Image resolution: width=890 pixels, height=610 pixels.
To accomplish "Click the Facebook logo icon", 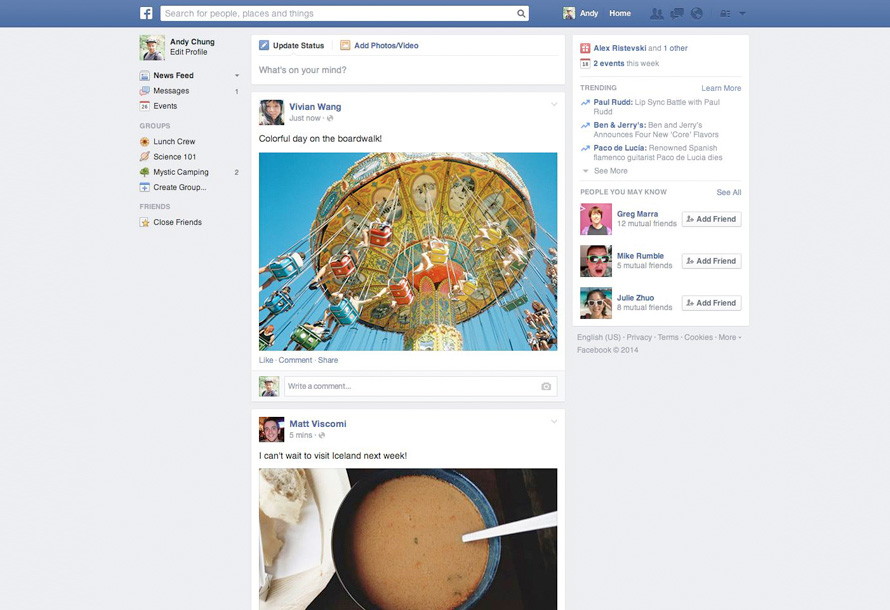I will click(146, 13).
